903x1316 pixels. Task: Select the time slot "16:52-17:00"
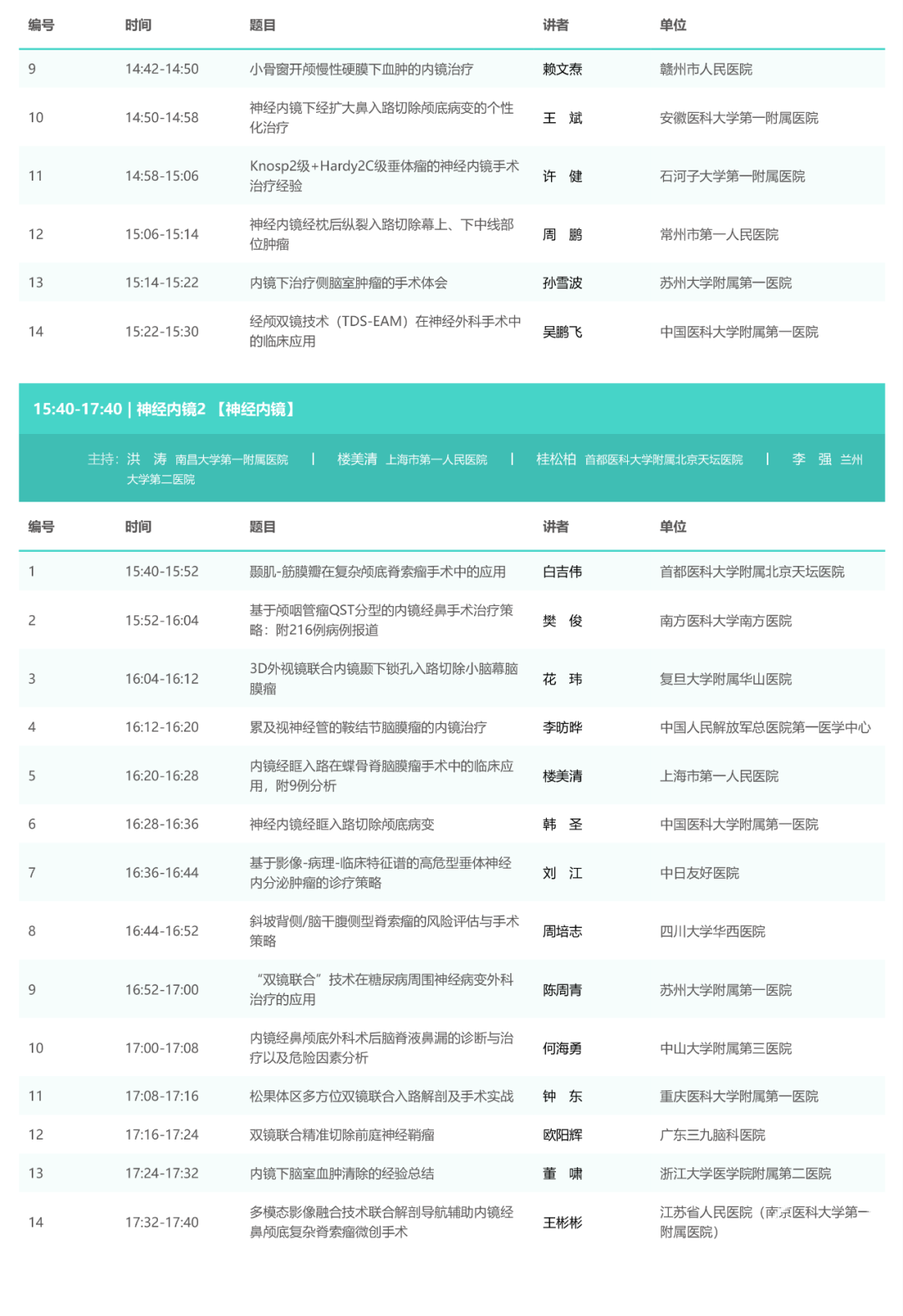162,990
